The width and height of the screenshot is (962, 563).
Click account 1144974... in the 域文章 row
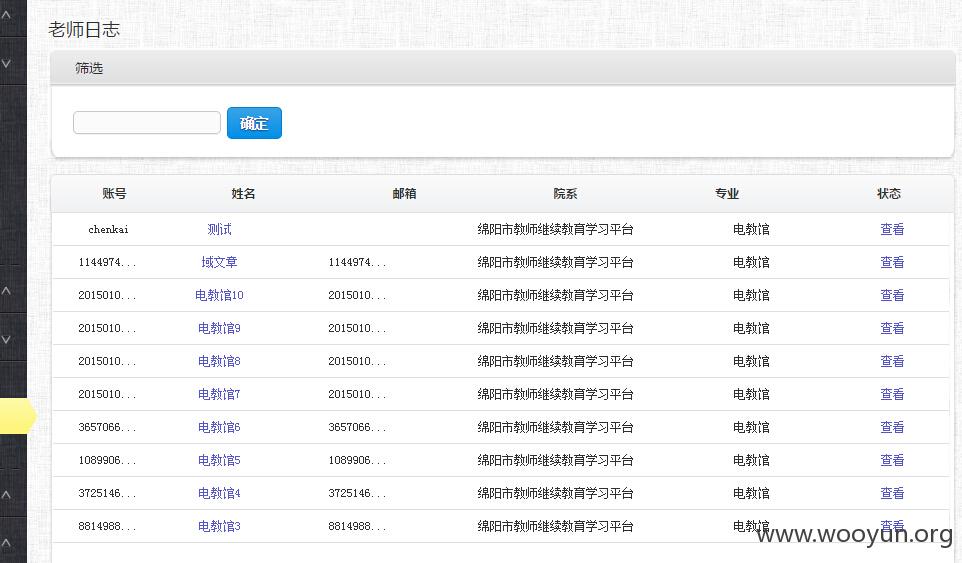107,262
